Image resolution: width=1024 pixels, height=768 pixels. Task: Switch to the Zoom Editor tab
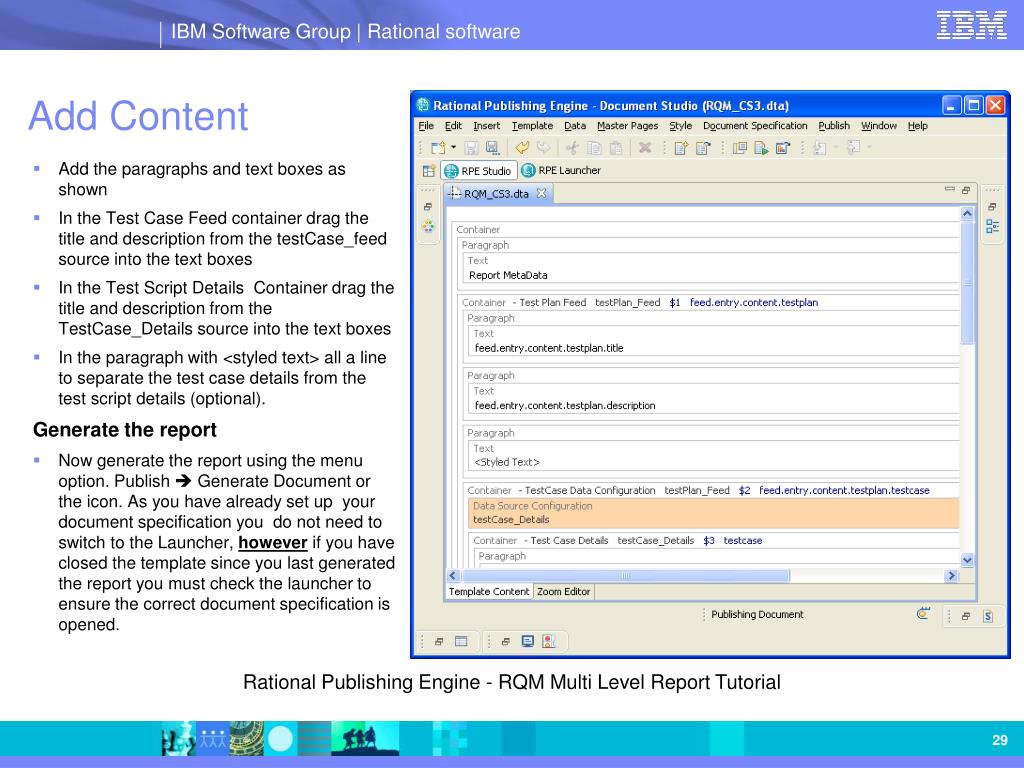pos(563,591)
